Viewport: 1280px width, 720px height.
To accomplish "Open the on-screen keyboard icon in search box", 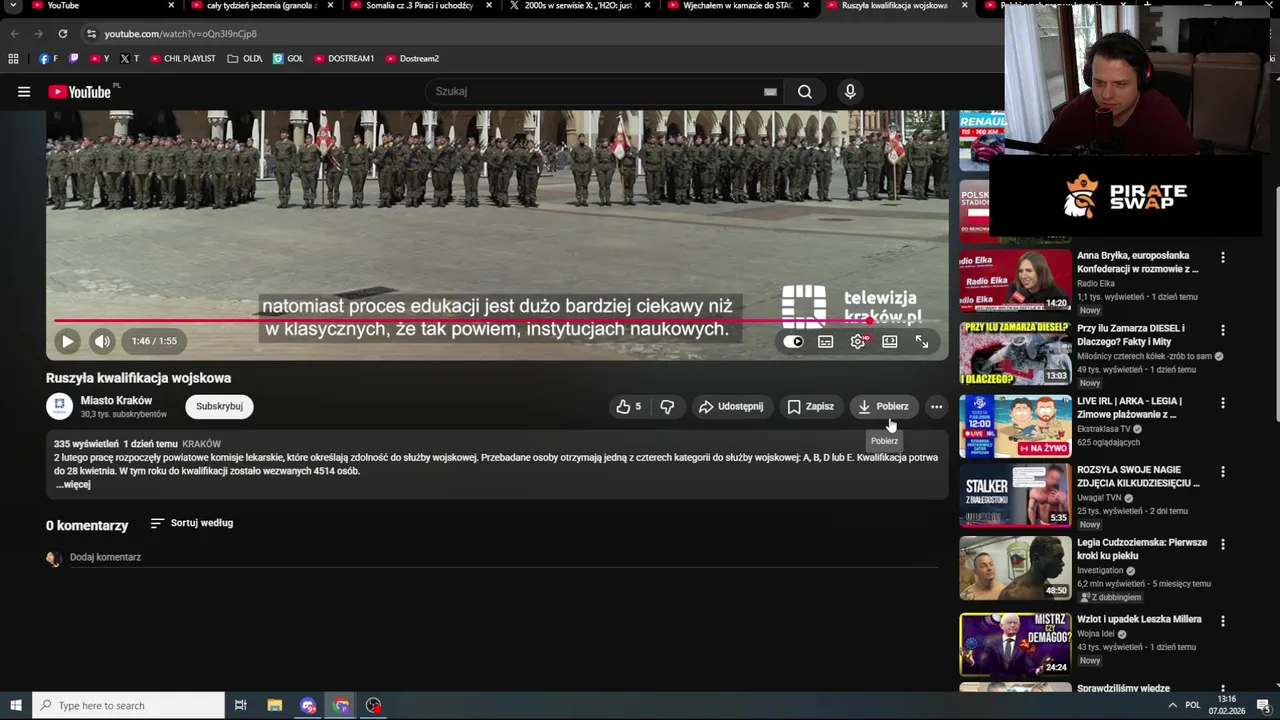I will [x=770, y=92].
